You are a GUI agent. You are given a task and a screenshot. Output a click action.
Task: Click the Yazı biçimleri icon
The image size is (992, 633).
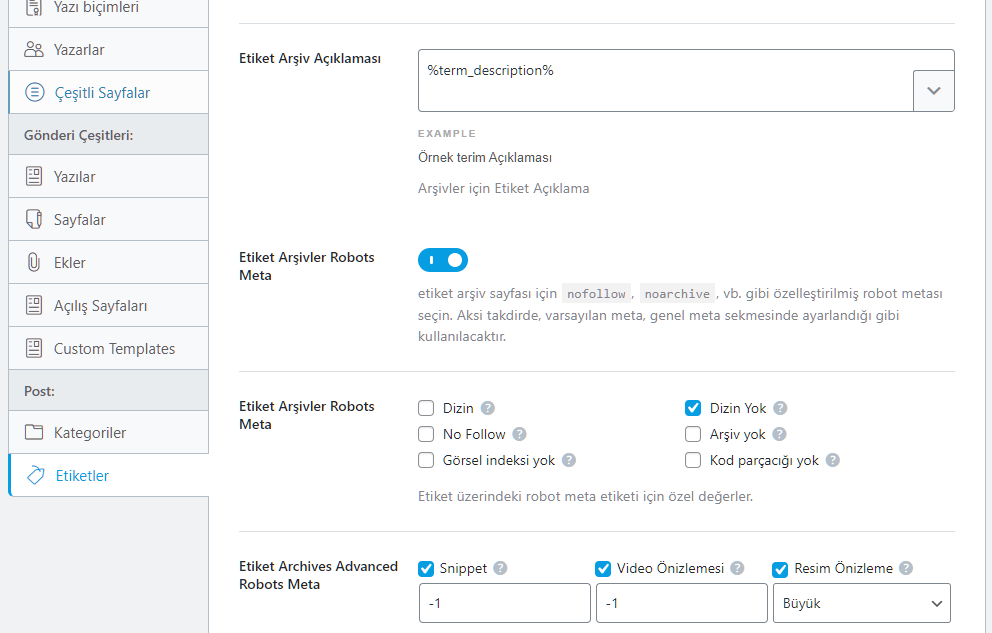[x=34, y=8]
